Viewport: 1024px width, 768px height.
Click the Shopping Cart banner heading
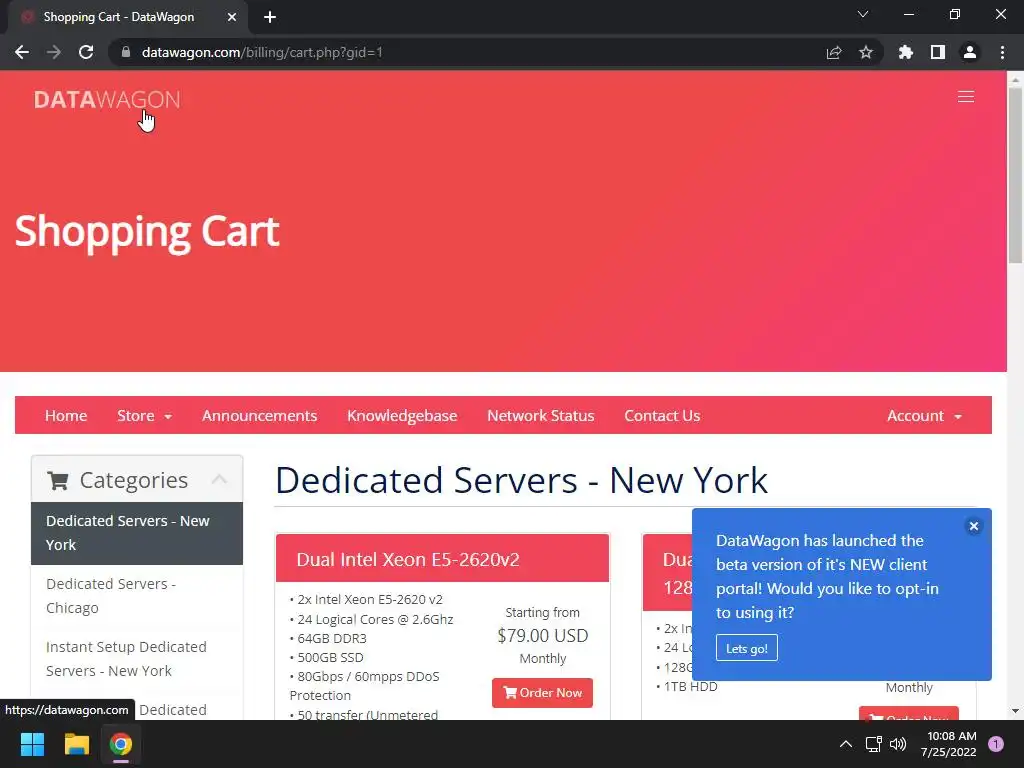pyautogui.click(x=148, y=232)
